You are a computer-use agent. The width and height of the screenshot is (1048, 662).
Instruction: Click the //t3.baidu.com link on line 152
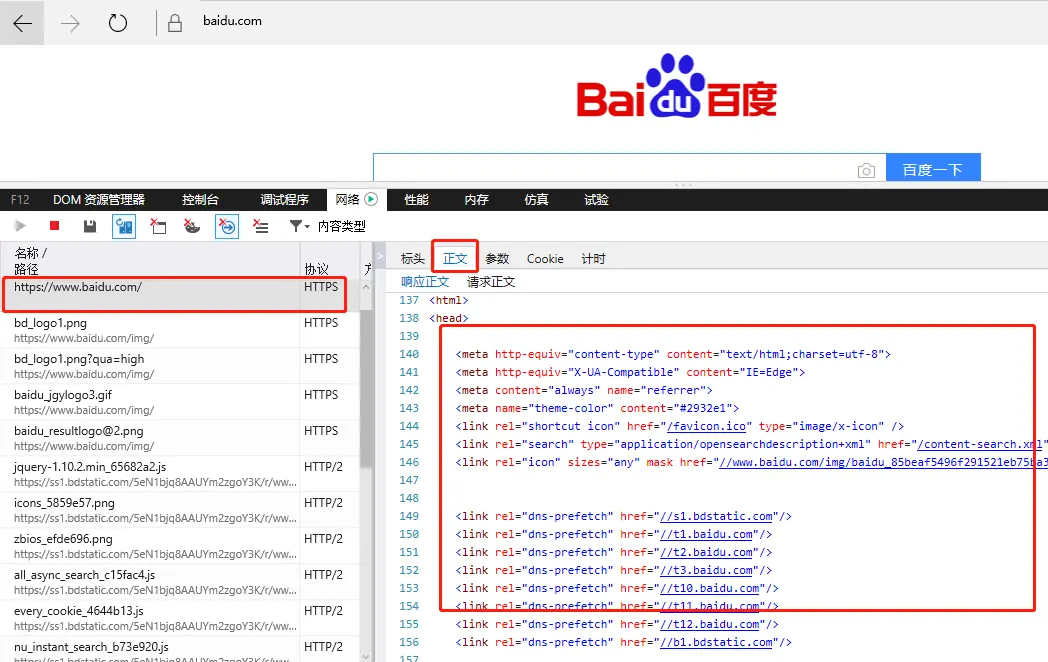click(706, 570)
